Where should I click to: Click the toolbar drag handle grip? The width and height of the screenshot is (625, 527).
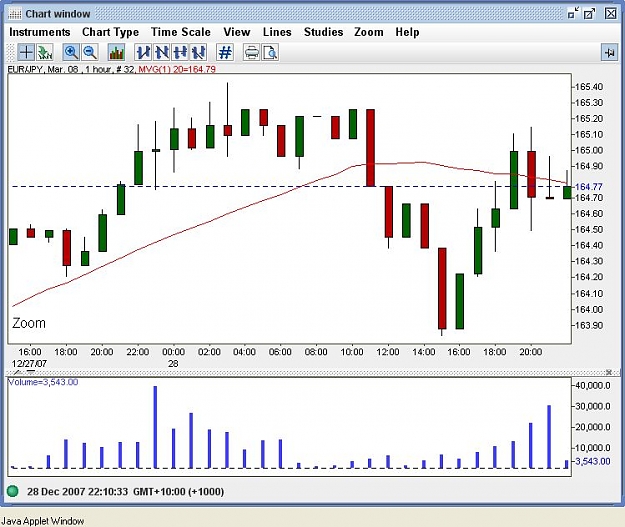coord(11,52)
